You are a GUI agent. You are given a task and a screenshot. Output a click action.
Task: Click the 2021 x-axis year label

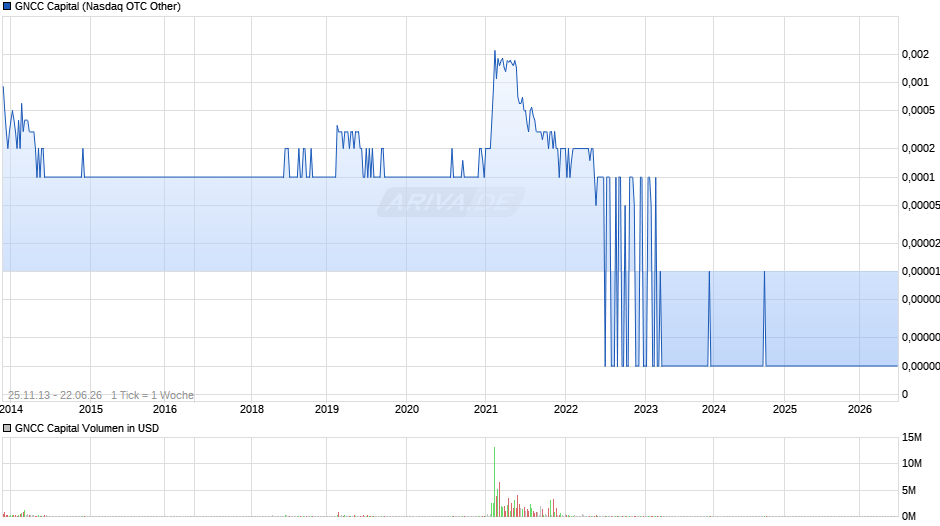tap(486, 409)
